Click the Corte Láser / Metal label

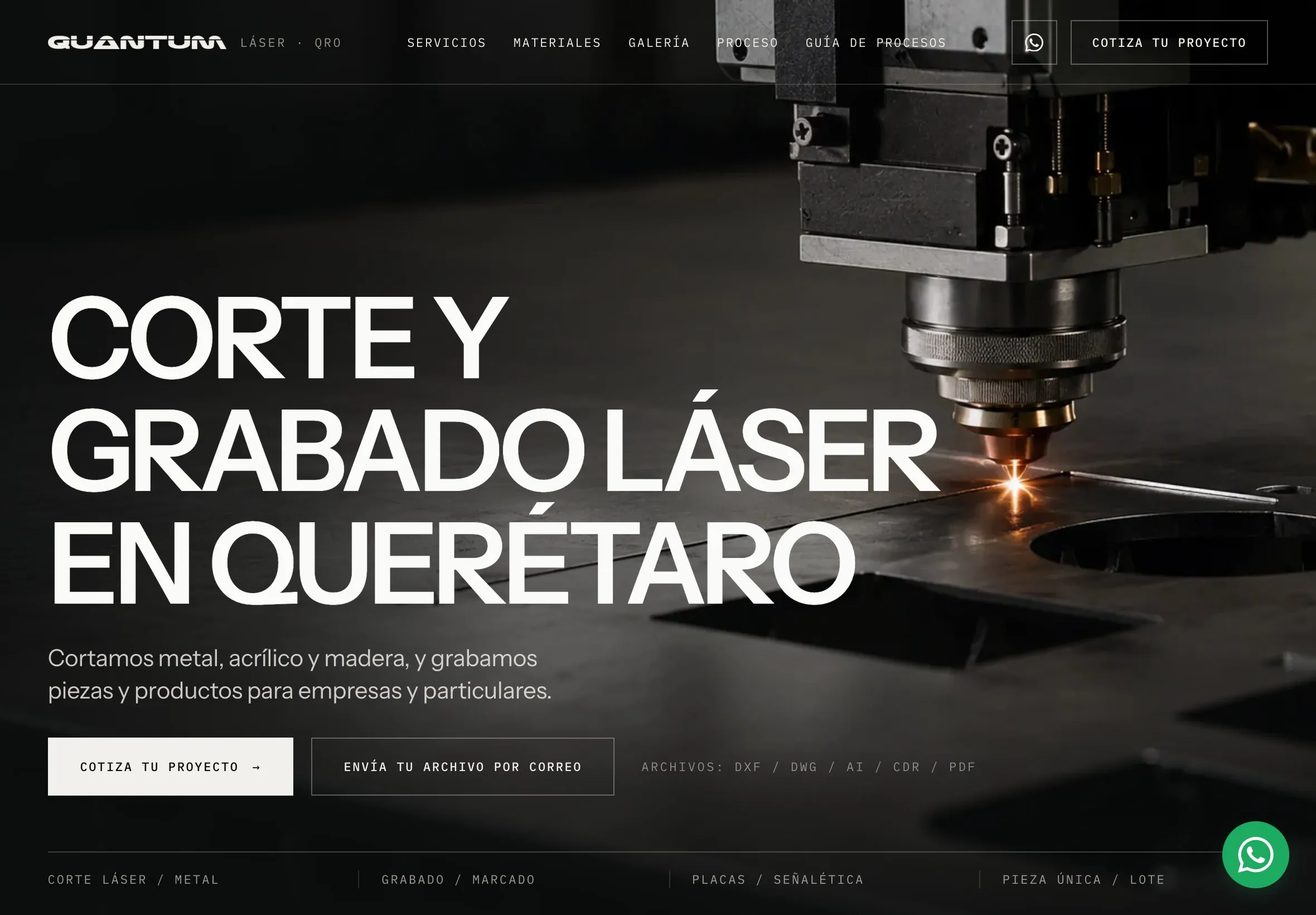[x=133, y=879]
